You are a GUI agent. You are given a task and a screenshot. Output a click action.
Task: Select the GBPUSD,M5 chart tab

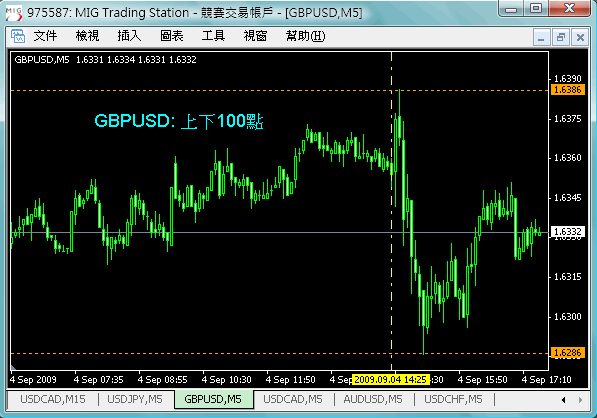[213, 399]
